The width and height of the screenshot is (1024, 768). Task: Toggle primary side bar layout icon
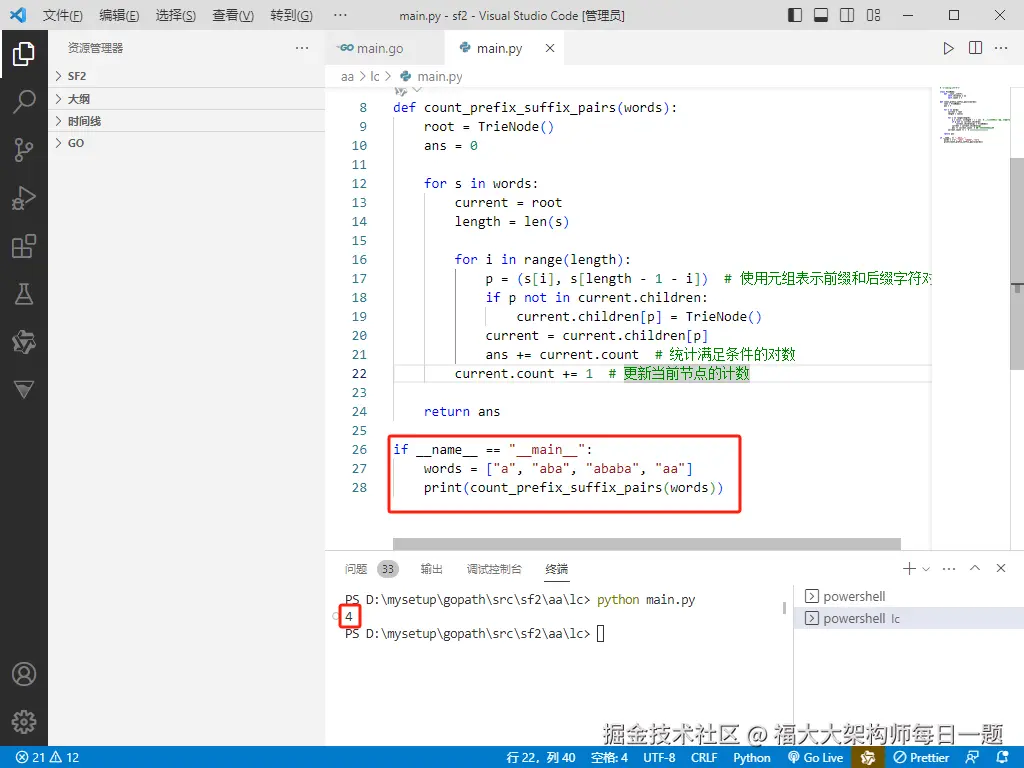tap(795, 15)
